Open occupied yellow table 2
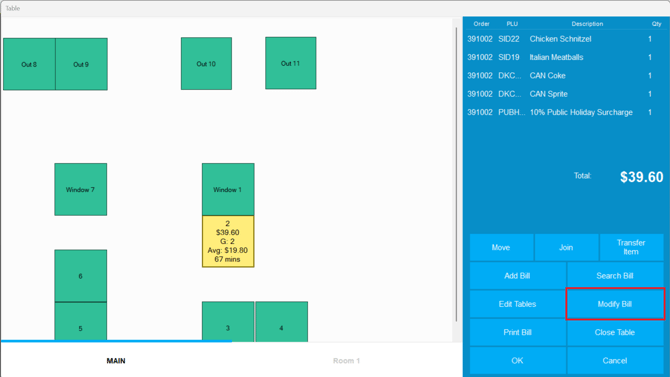670x377 pixels. click(x=228, y=242)
